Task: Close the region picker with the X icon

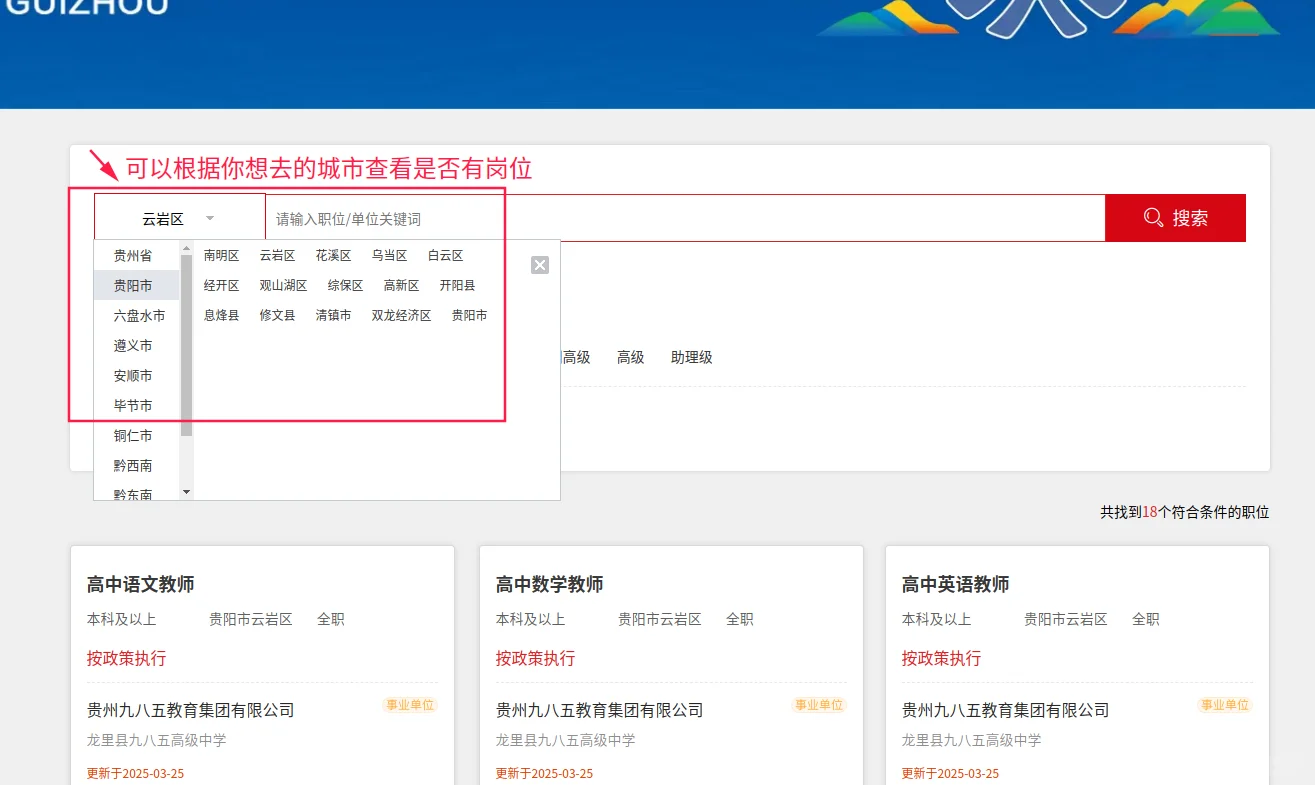Action: click(x=540, y=264)
